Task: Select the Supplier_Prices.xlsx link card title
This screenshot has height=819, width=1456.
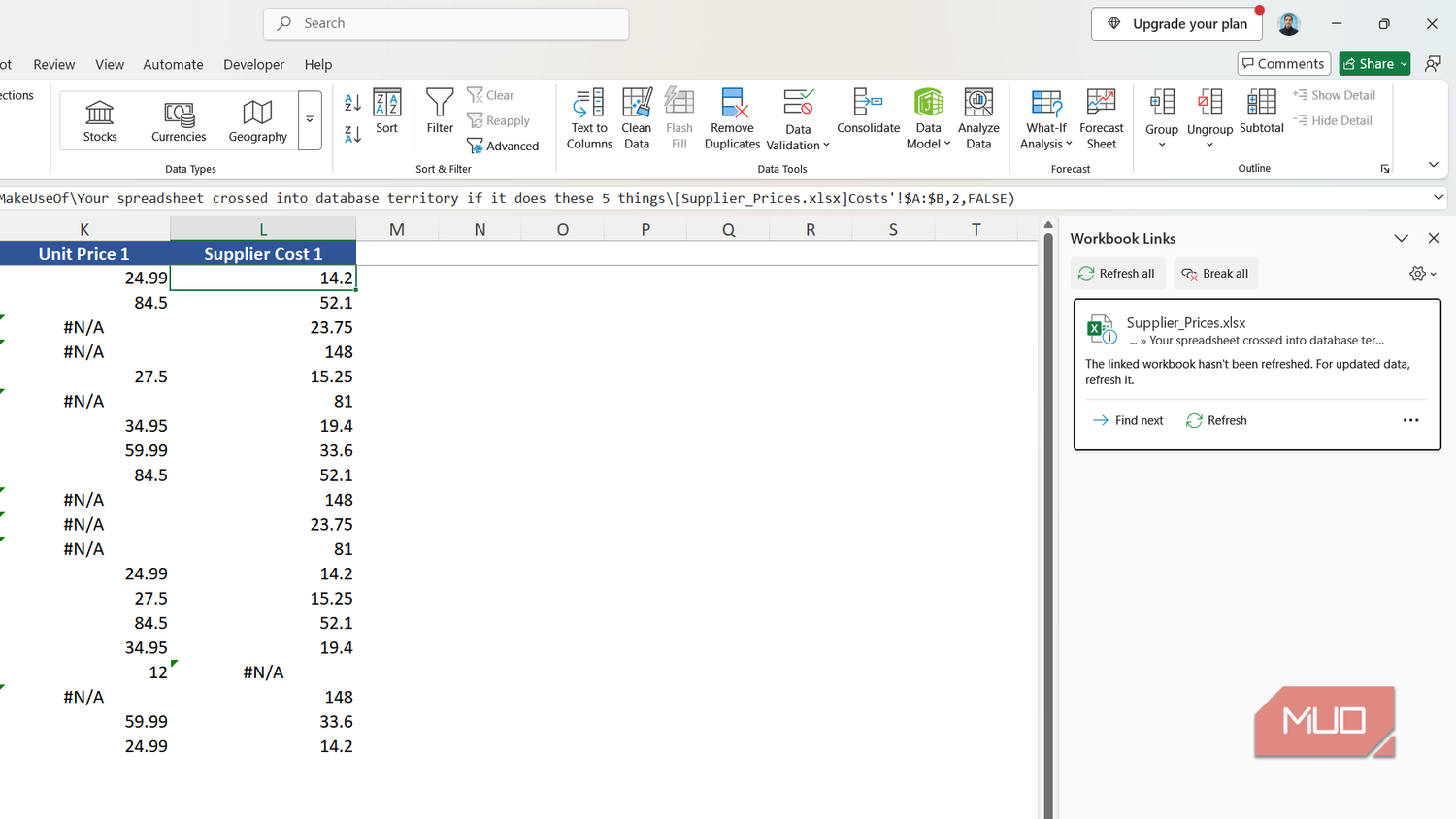Action: [1186, 322]
